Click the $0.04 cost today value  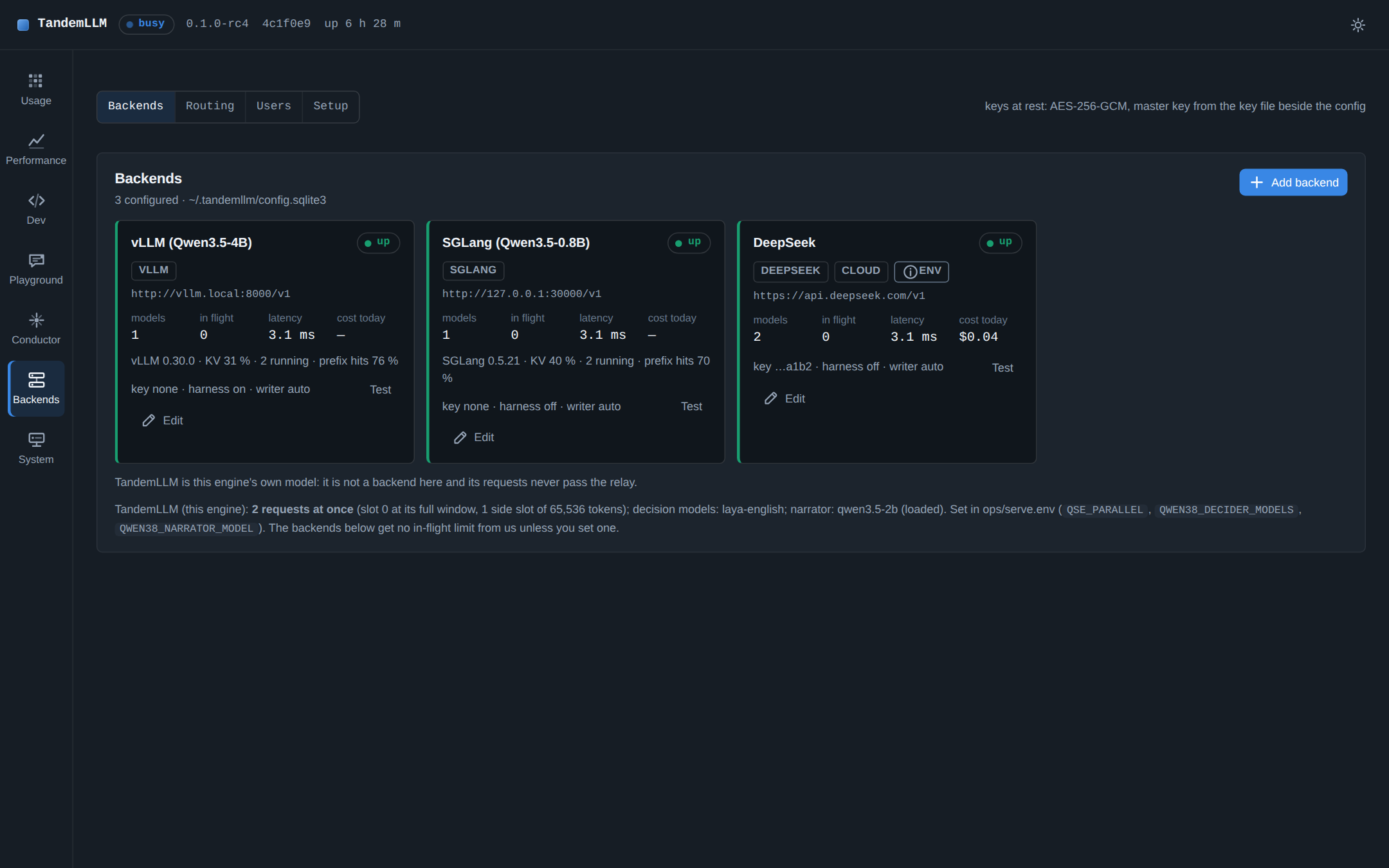point(978,337)
